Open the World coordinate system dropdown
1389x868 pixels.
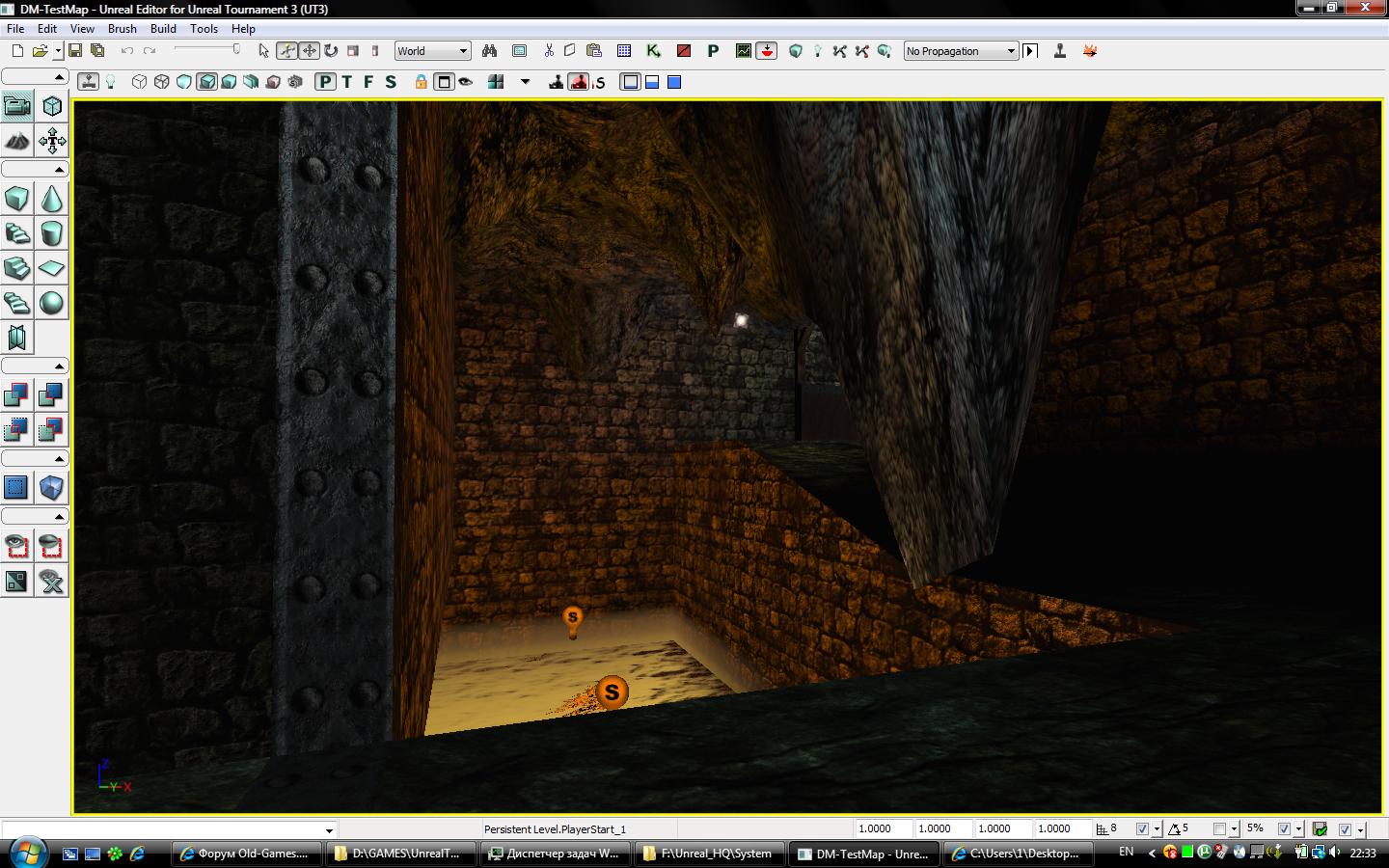click(x=432, y=51)
